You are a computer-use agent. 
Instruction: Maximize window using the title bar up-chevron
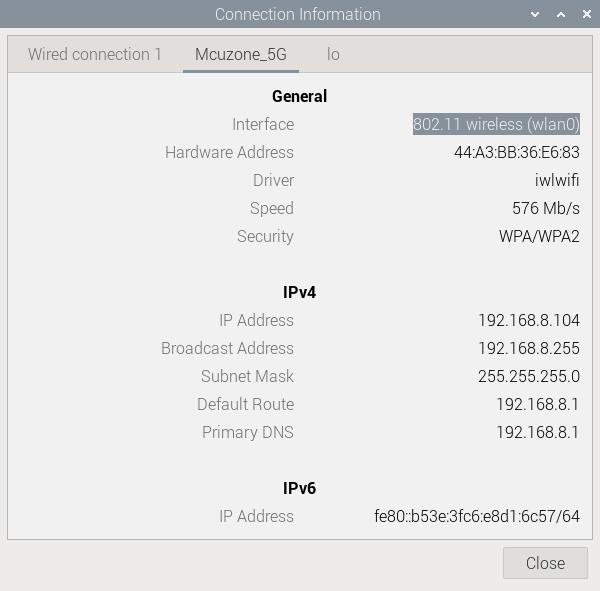(561, 15)
